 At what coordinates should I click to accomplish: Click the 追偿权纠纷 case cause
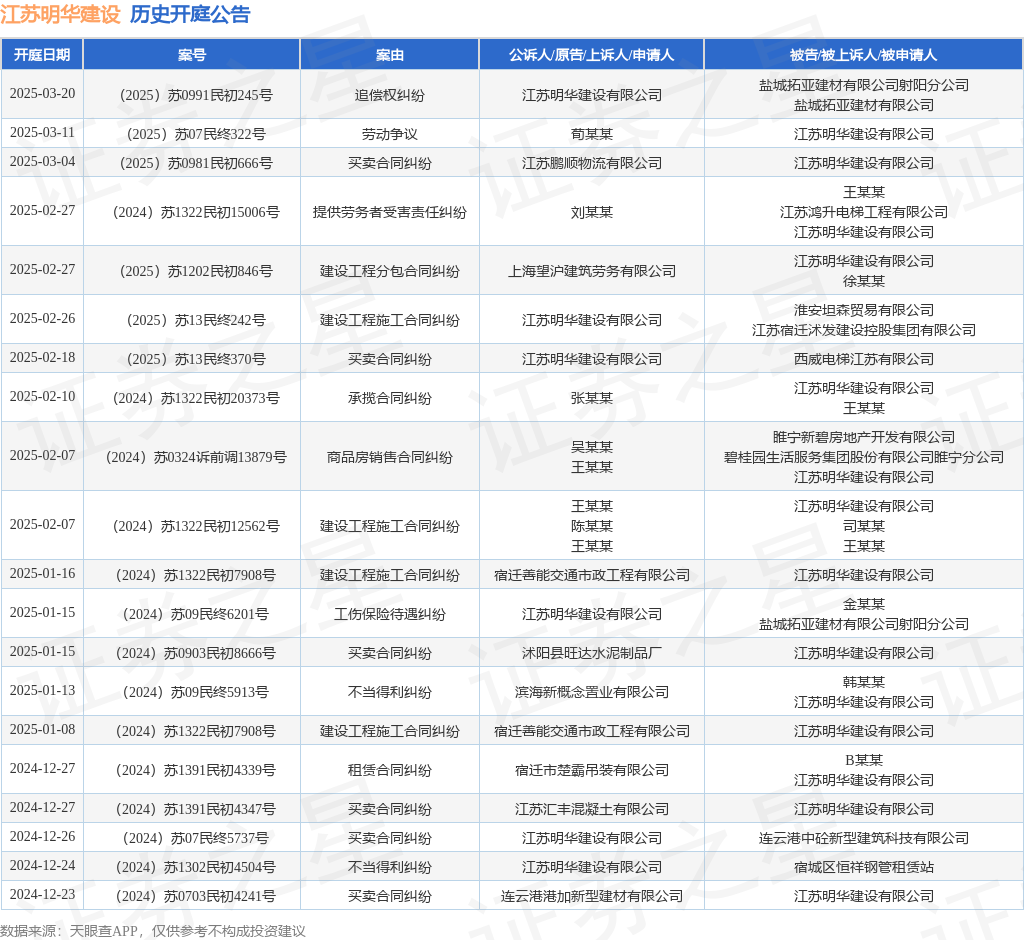390,95
